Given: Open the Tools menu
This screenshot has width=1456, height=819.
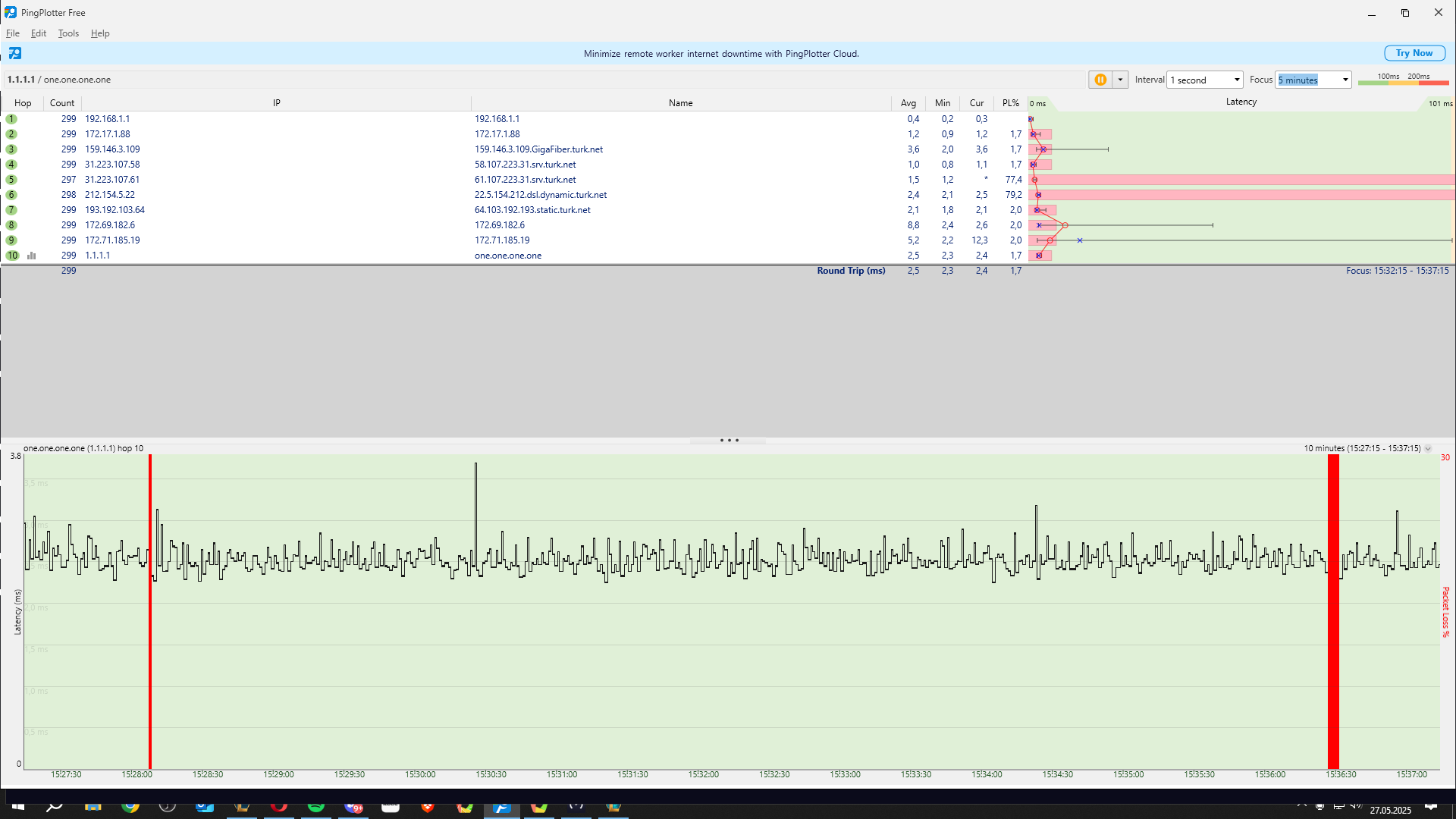Looking at the screenshot, I should [x=68, y=33].
